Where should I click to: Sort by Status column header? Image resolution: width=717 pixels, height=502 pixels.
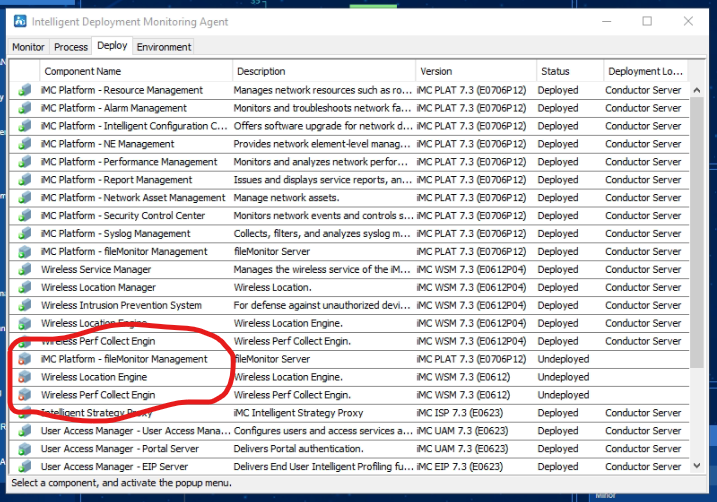[x=570, y=71]
